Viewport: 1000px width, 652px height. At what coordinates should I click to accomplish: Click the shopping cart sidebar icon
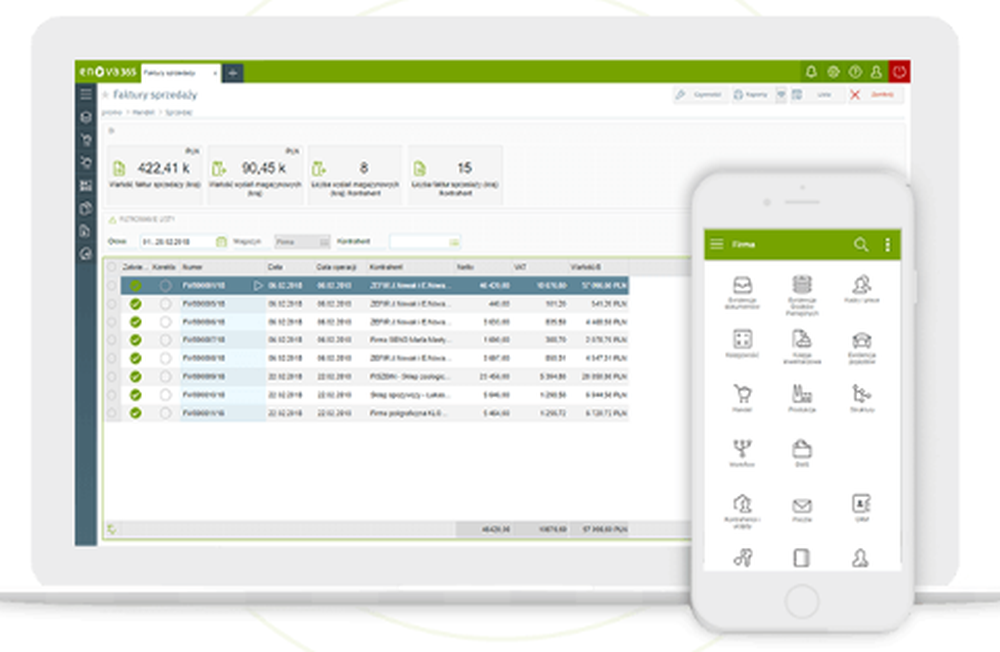click(85, 140)
